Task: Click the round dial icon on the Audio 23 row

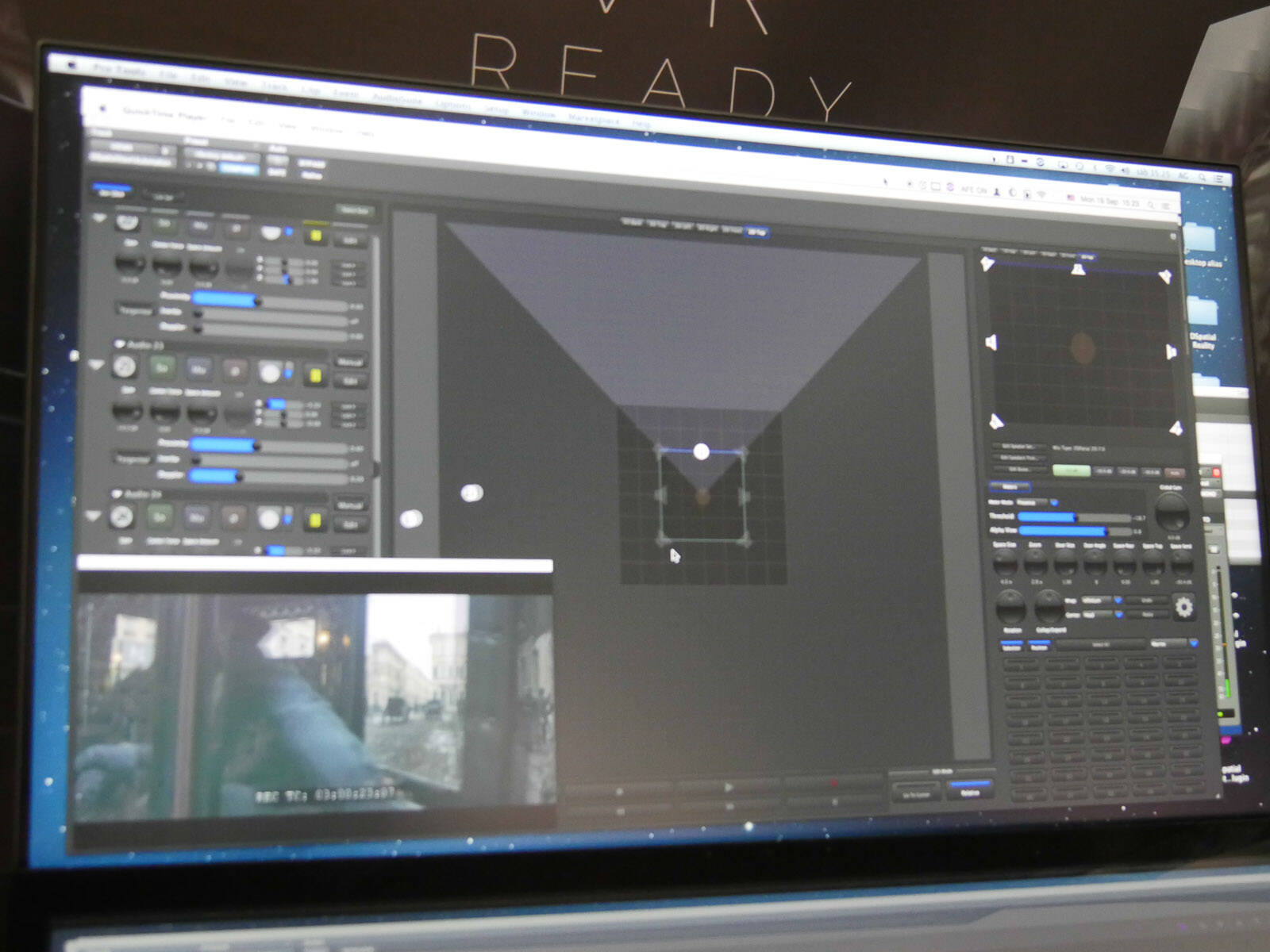Action: pyautogui.click(x=124, y=367)
